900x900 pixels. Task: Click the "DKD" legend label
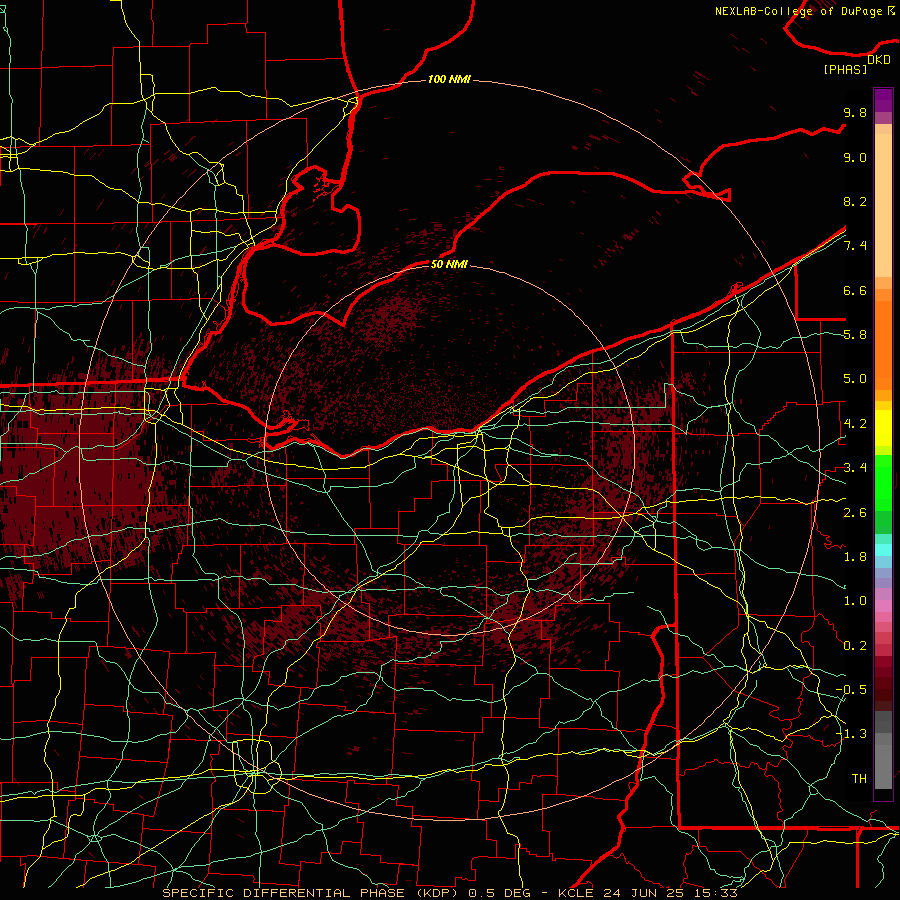(x=878, y=60)
